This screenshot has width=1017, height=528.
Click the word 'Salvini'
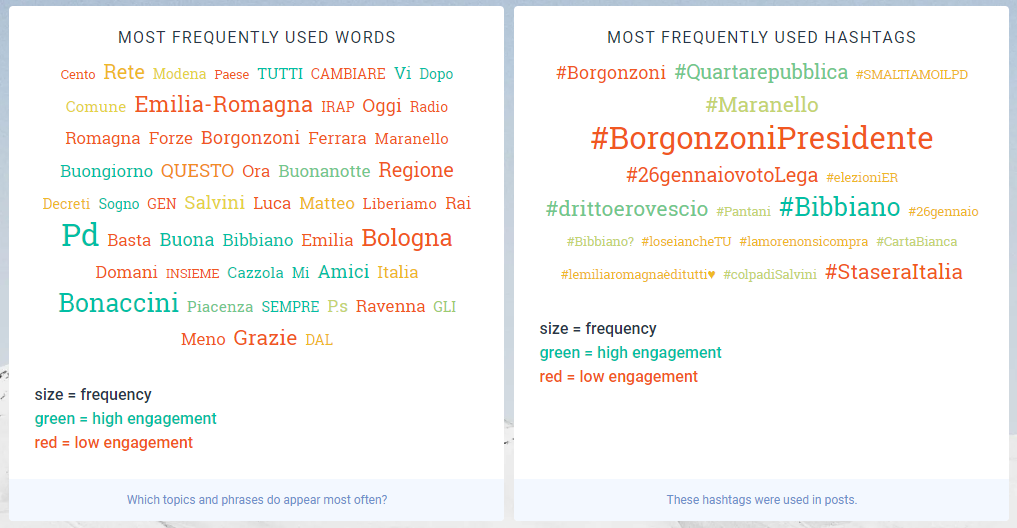pyautogui.click(x=214, y=203)
